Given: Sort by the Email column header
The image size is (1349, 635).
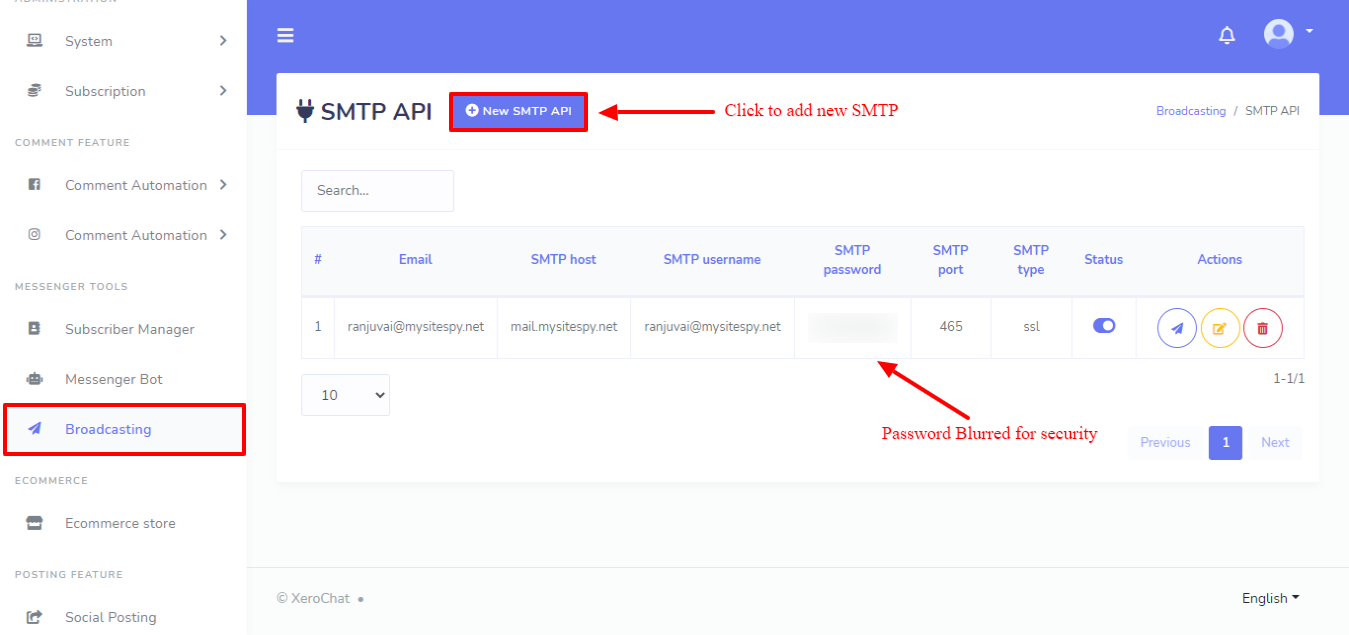Looking at the screenshot, I should click(x=415, y=259).
